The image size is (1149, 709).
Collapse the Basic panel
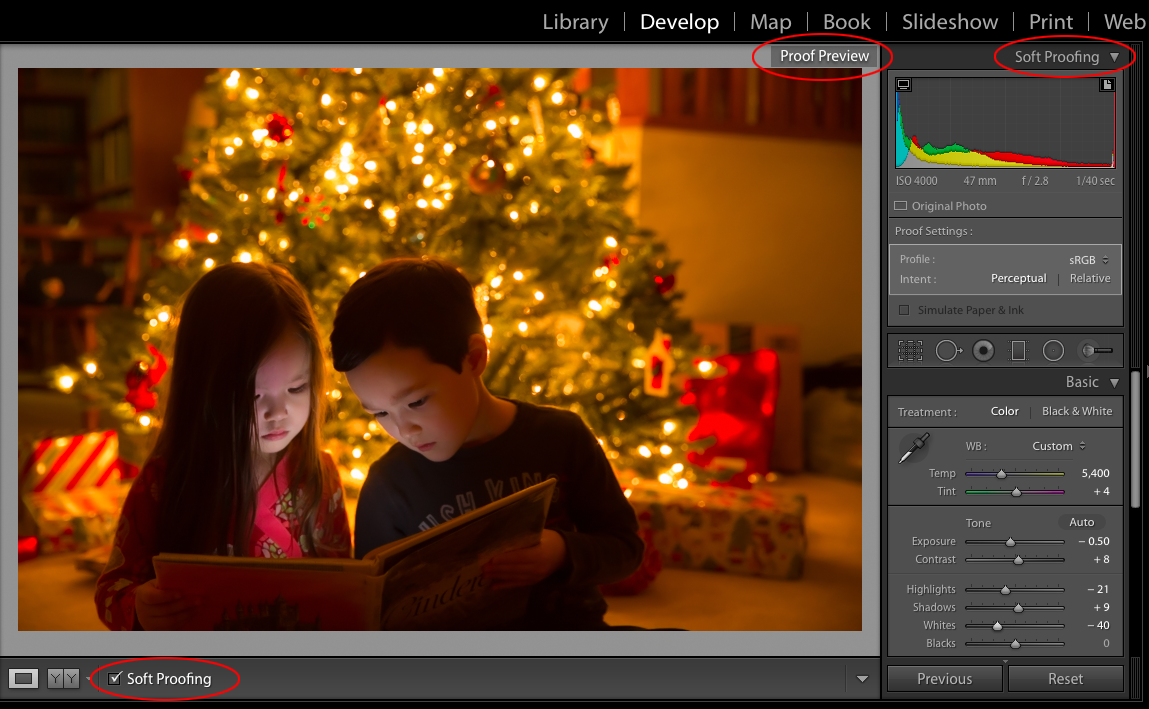(1114, 382)
